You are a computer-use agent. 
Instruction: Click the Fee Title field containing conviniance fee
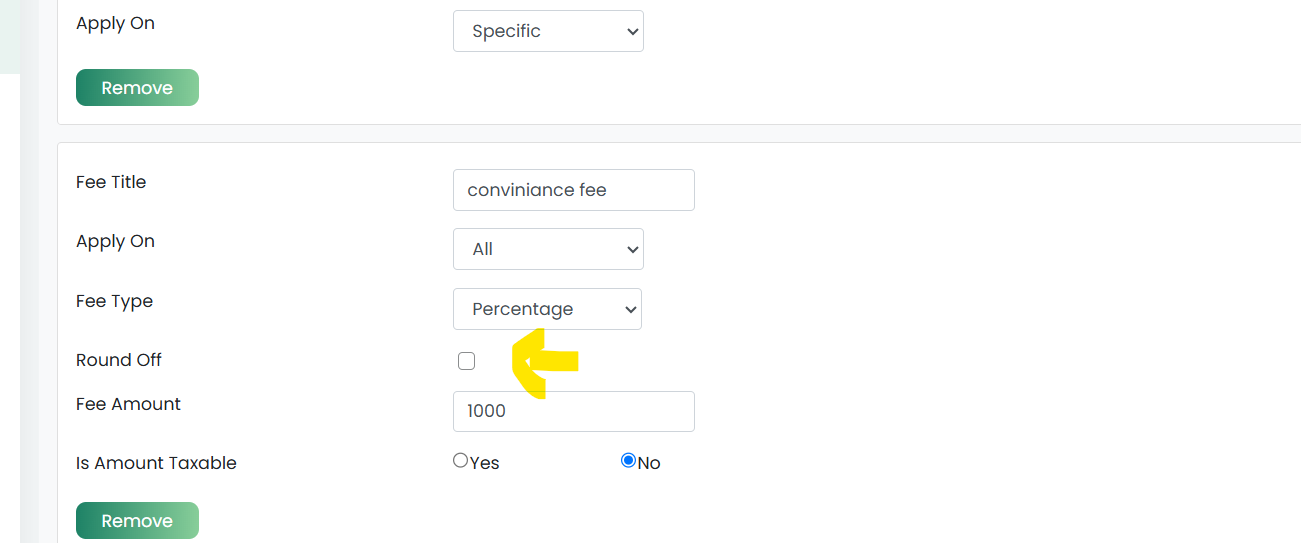573,190
